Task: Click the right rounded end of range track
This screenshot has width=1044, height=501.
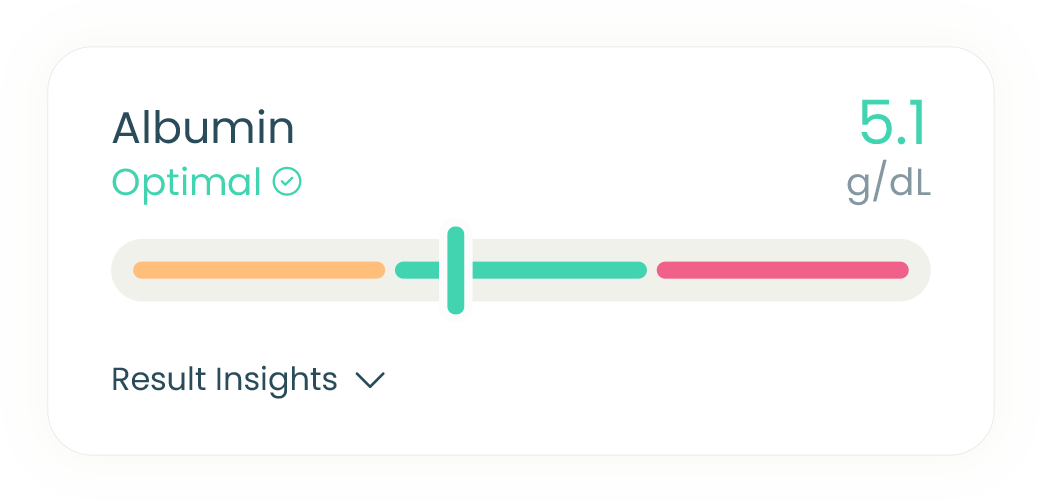Action: [x=920, y=270]
